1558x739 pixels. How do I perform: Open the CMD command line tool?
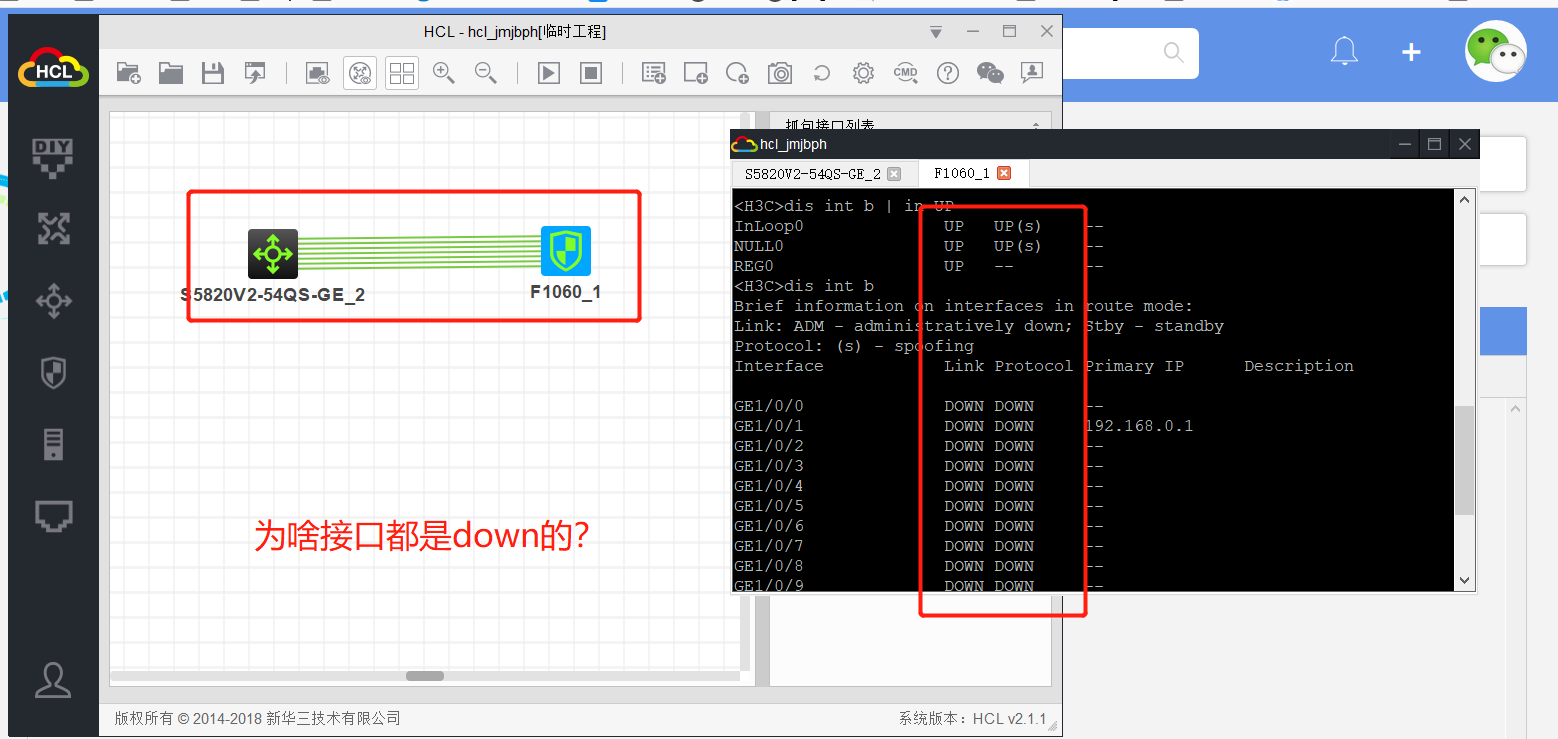[x=906, y=72]
